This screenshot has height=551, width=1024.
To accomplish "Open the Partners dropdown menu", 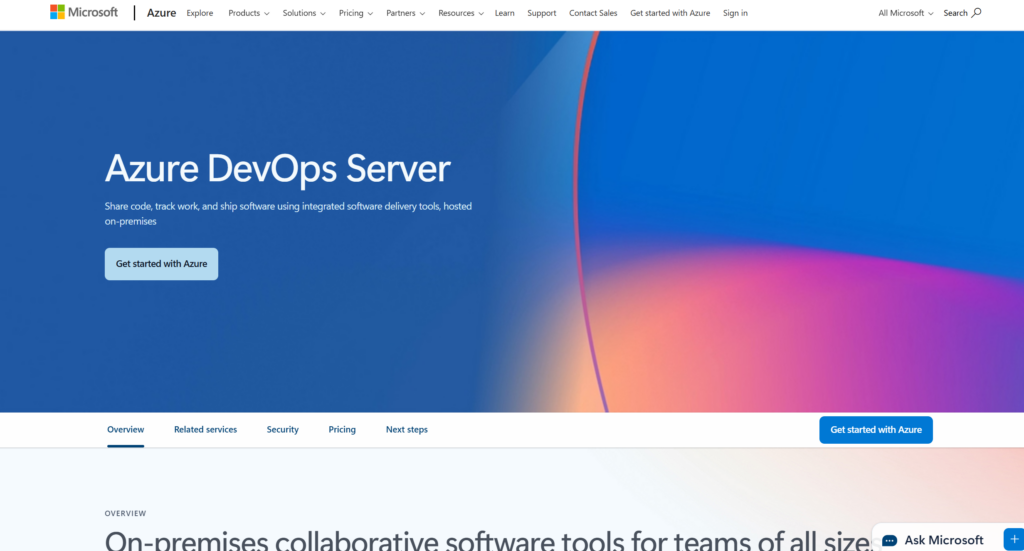I will coord(405,13).
